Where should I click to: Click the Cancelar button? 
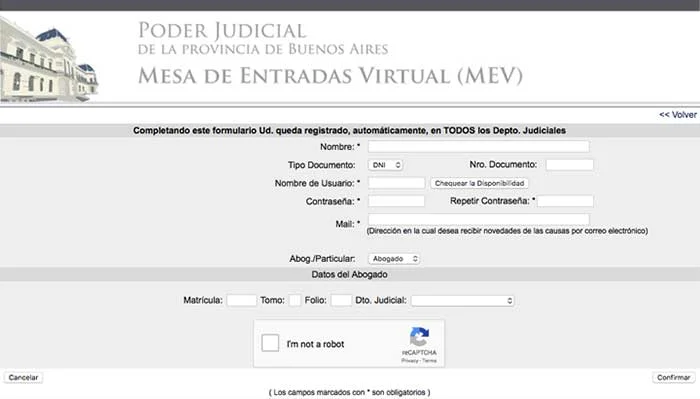pyautogui.click(x=23, y=378)
